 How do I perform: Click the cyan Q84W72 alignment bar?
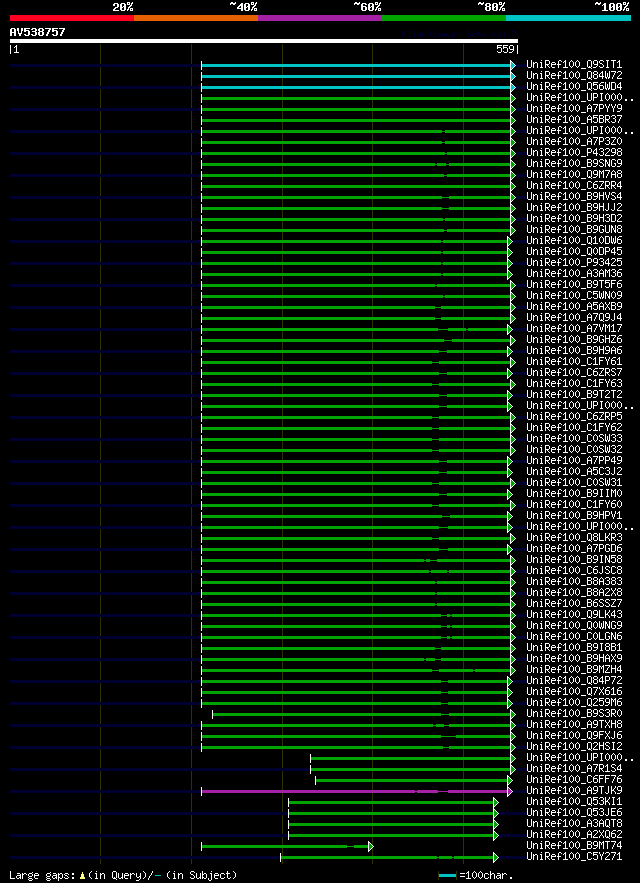click(356, 76)
